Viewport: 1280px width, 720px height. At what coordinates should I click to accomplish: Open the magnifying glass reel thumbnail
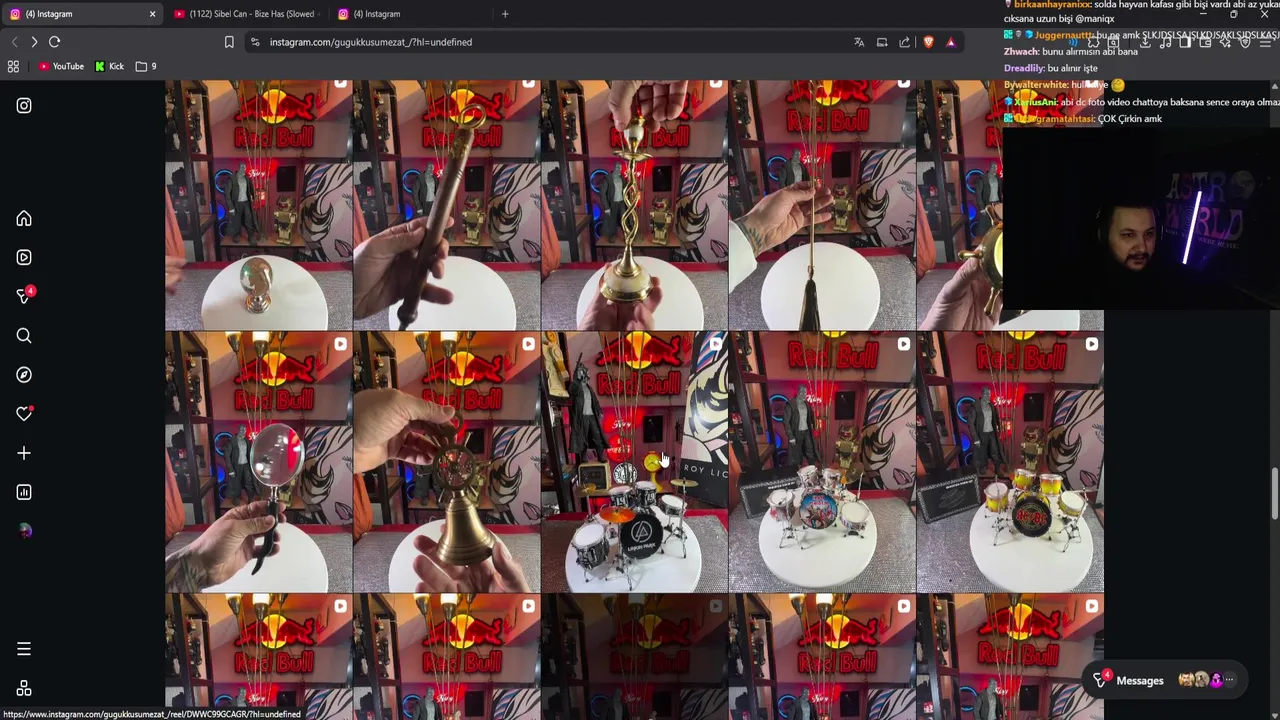(x=258, y=462)
